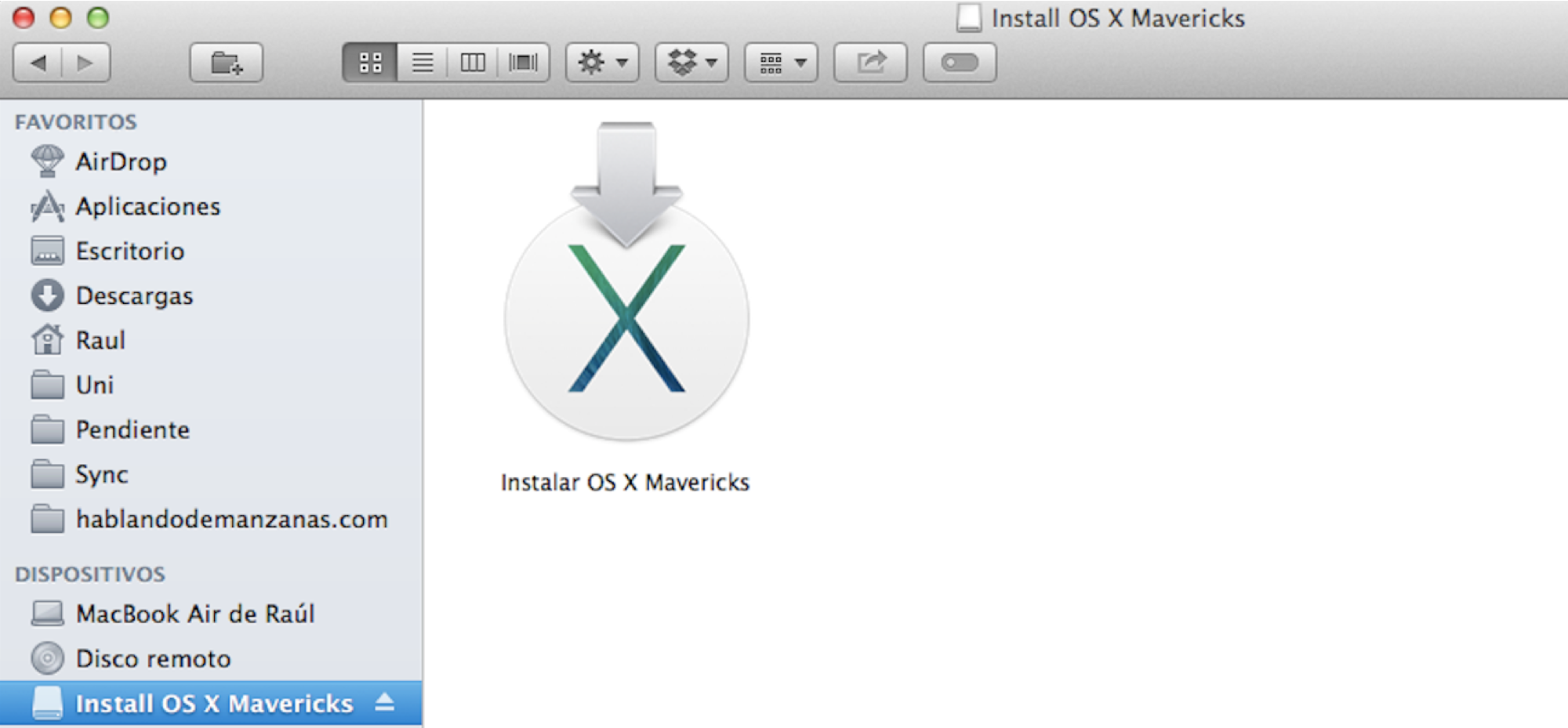Viewport: 1568px width, 728px height.
Task: Zoom the Finder window with green button
Action: point(98,17)
